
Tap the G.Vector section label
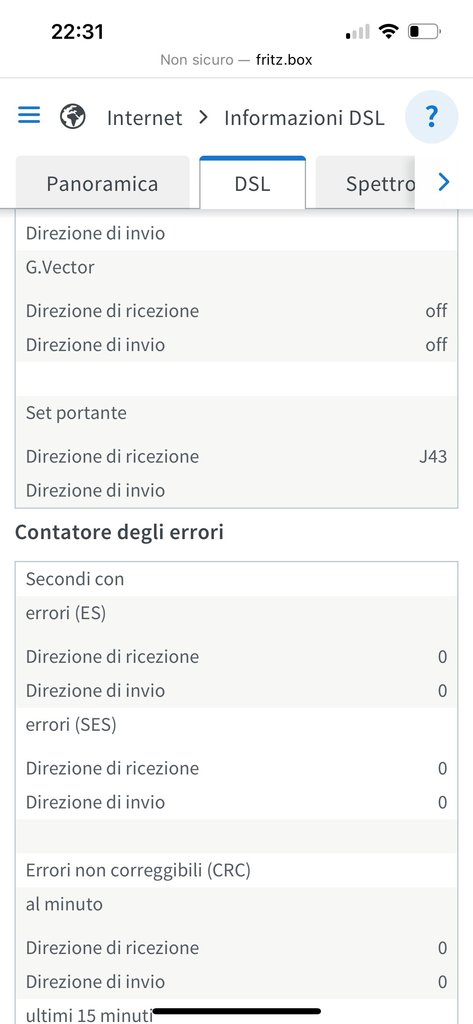click(x=60, y=266)
